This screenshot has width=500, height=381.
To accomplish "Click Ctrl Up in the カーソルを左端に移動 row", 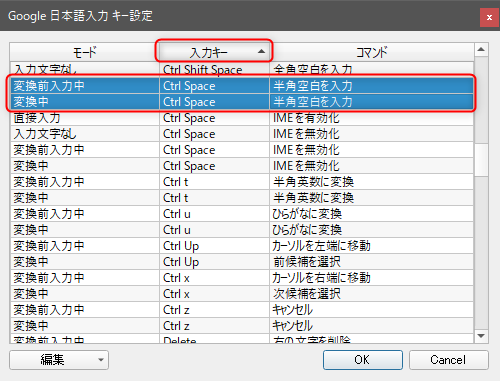I will click(214, 246).
